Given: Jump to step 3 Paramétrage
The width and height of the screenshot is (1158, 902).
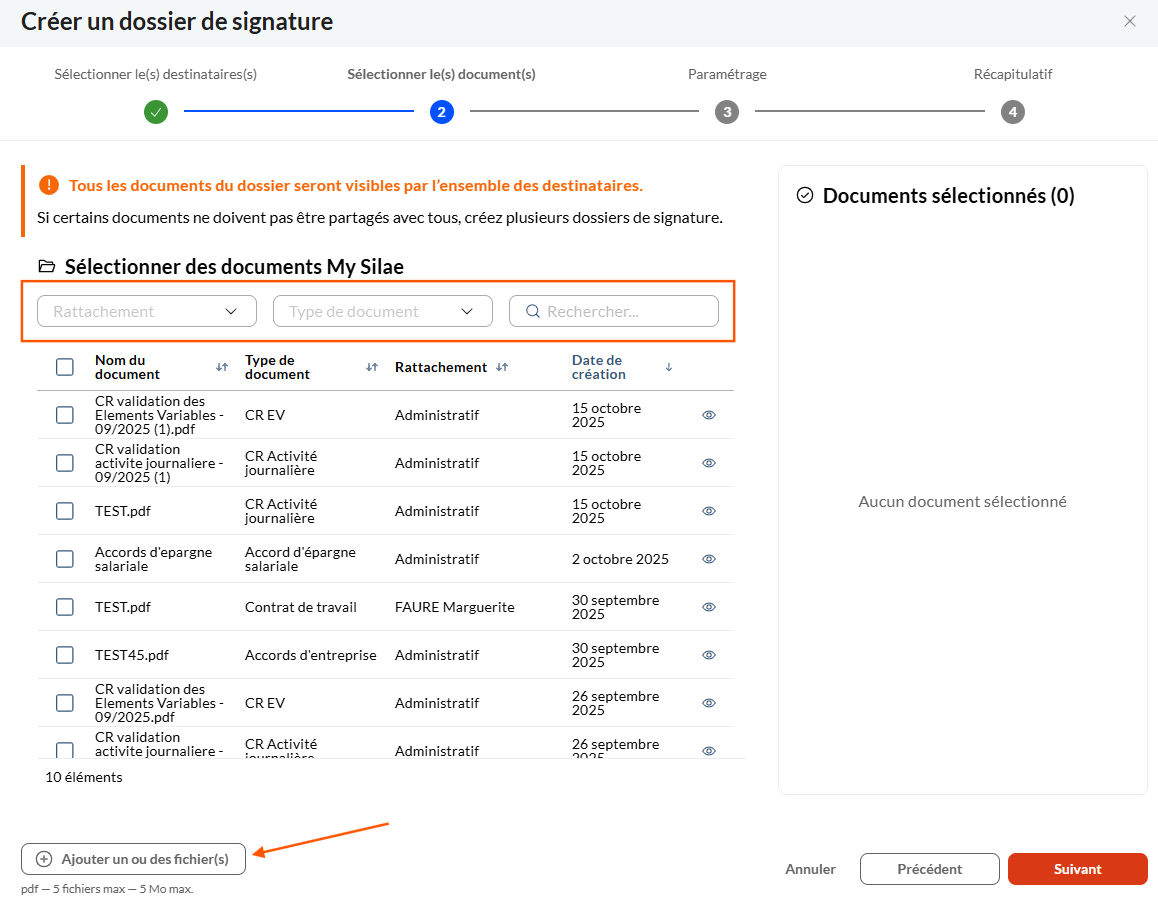Looking at the screenshot, I should (727, 112).
